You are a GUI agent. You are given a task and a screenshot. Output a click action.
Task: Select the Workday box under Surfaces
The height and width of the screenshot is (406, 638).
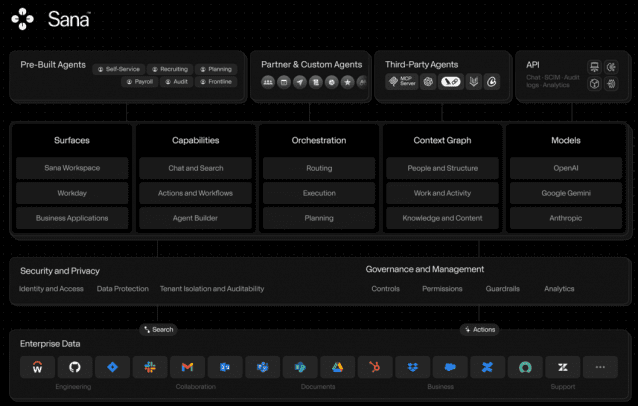point(72,193)
